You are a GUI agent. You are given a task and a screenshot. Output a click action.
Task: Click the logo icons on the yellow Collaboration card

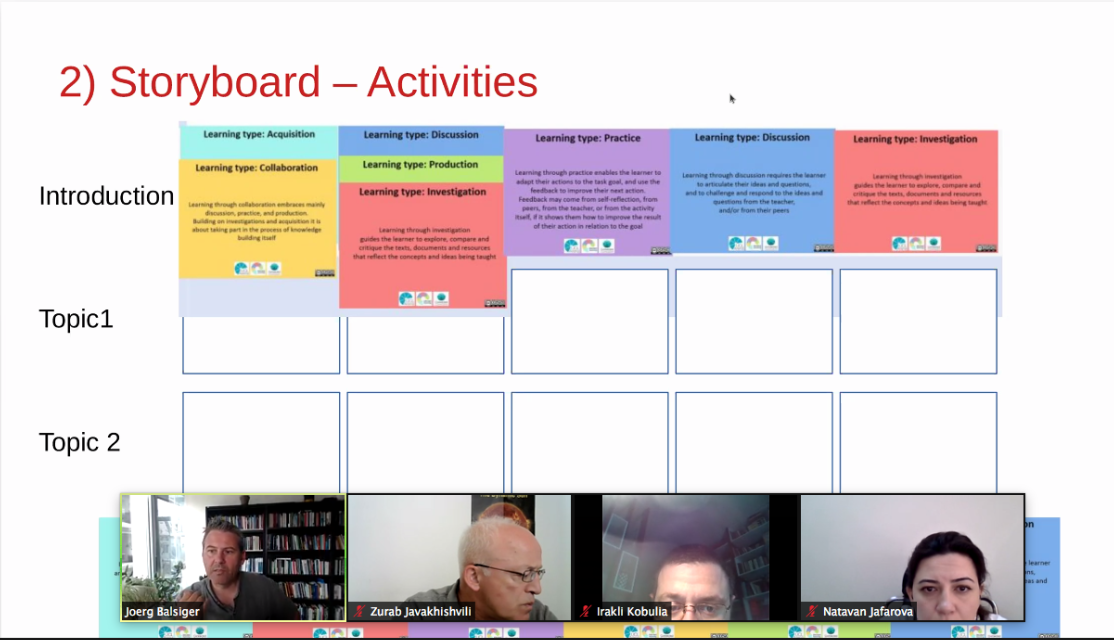tap(257, 268)
